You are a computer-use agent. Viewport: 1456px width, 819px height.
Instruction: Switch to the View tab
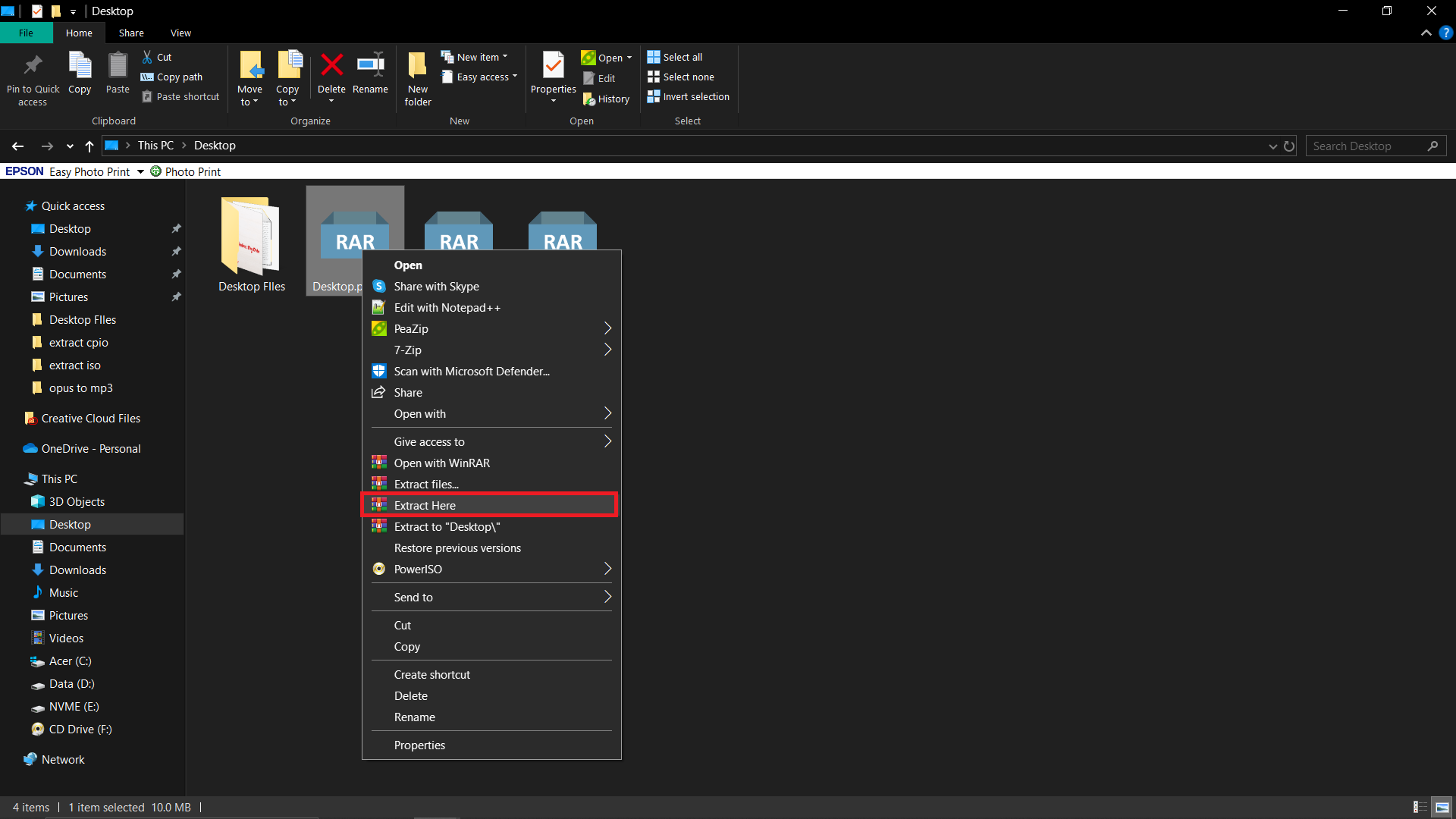click(x=180, y=33)
